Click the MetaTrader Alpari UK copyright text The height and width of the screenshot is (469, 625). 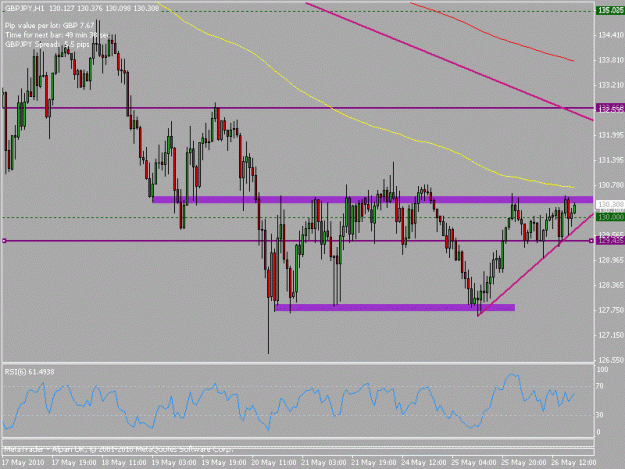click(118, 449)
